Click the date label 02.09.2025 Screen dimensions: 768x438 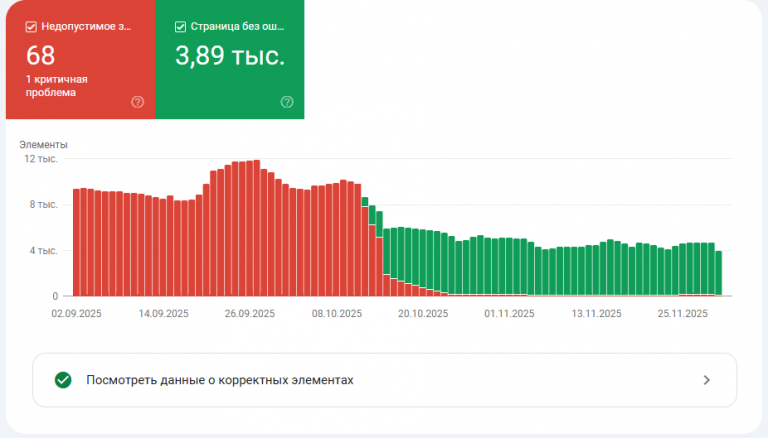(76, 314)
